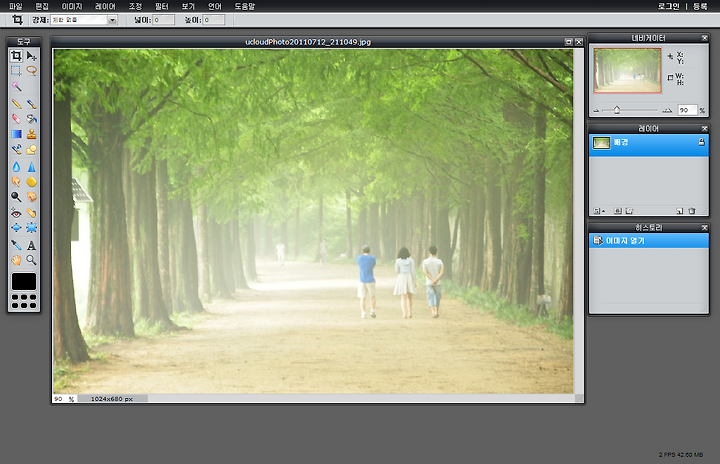Click the navigator zoom slider handle
This screenshot has height=464, width=720.
coord(617,110)
